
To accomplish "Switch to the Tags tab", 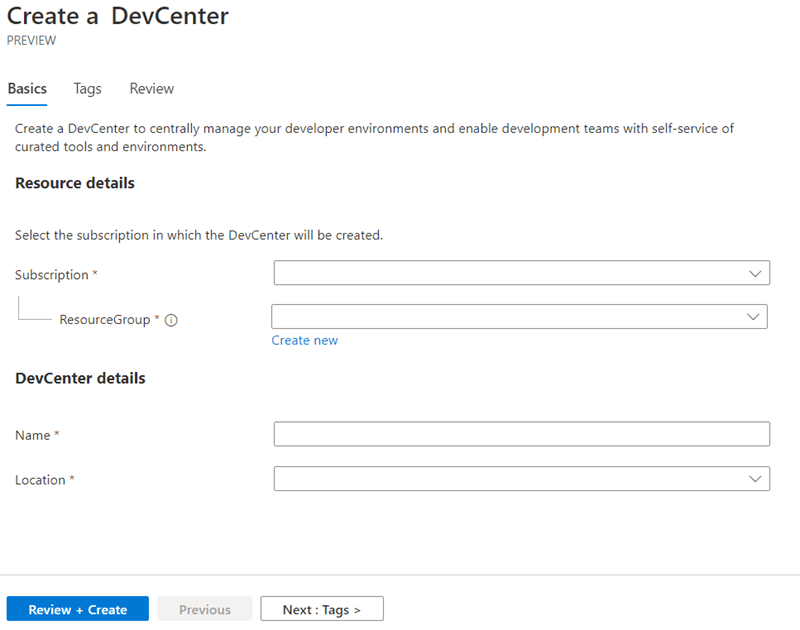I will click(x=87, y=89).
